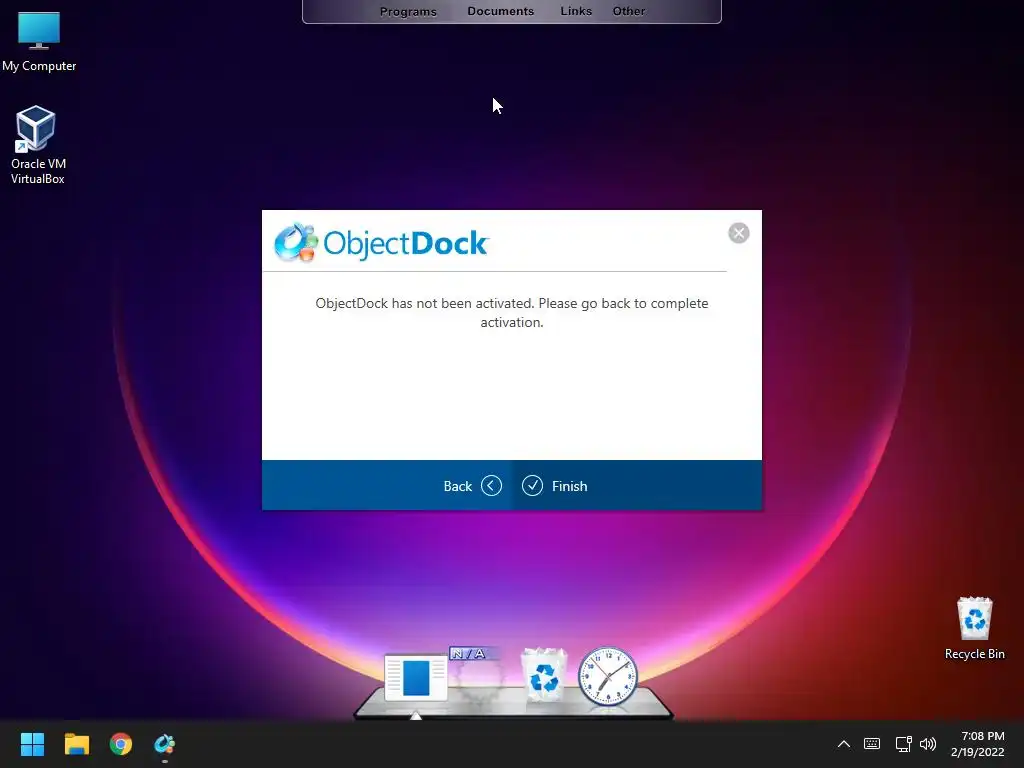Open the Programs tab in the top dock

408,11
